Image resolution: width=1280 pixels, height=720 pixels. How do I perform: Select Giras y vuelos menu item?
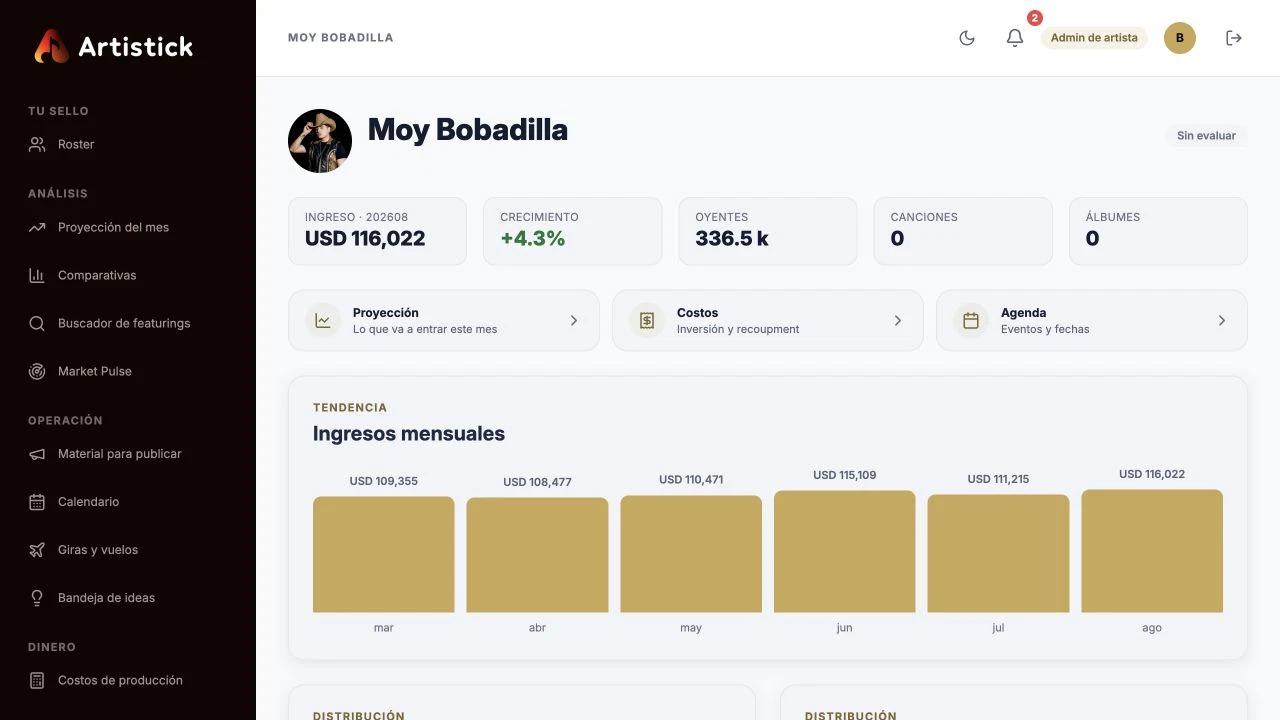128,550
